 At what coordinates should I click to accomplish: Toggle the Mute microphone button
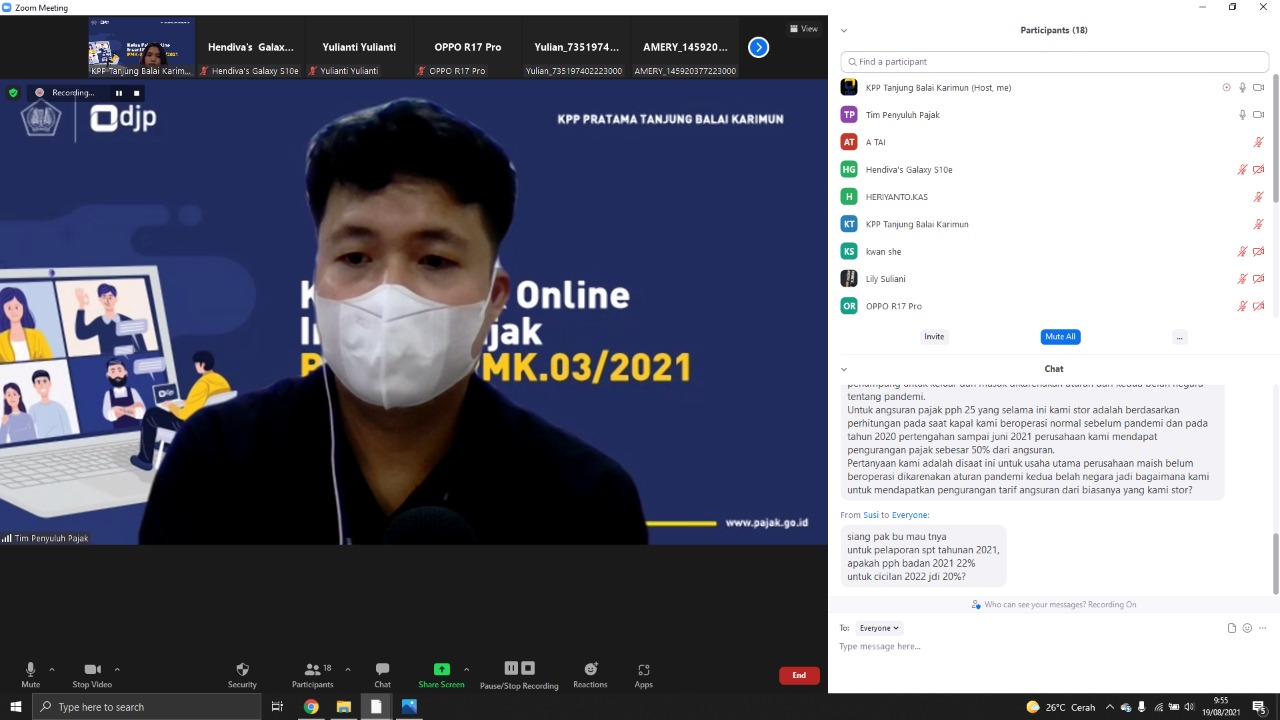tap(30, 669)
